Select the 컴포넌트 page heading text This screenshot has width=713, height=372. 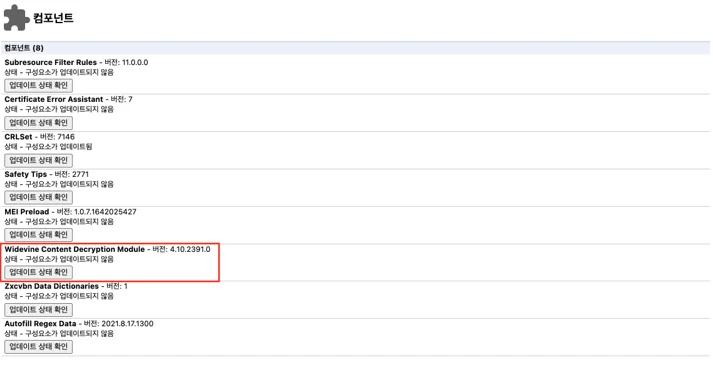pyautogui.click(x=53, y=18)
